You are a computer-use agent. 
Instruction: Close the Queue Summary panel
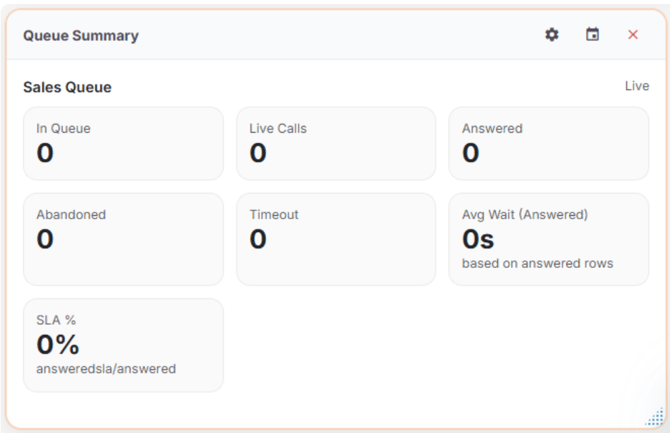click(633, 35)
